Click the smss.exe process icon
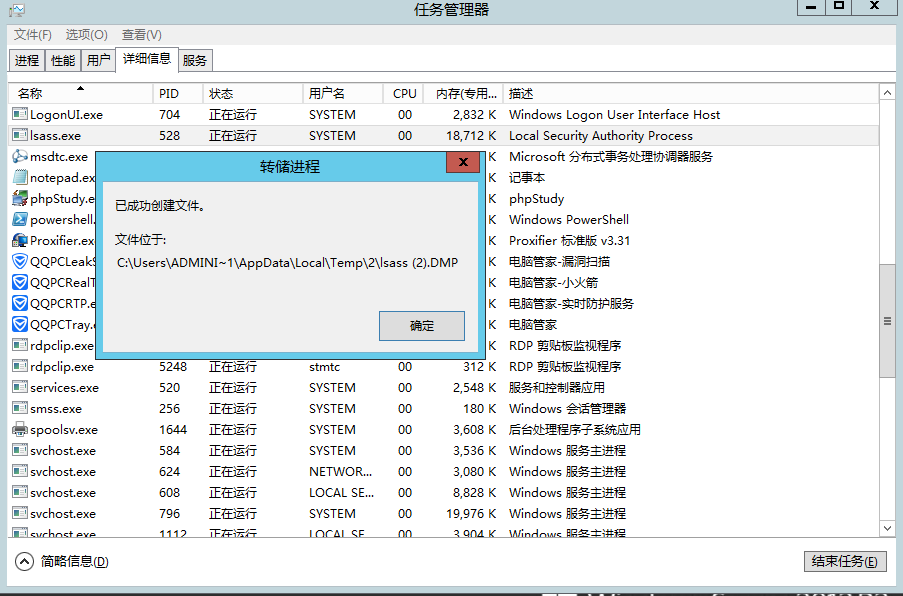The image size is (903, 596). pyautogui.click(x=20, y=408)
